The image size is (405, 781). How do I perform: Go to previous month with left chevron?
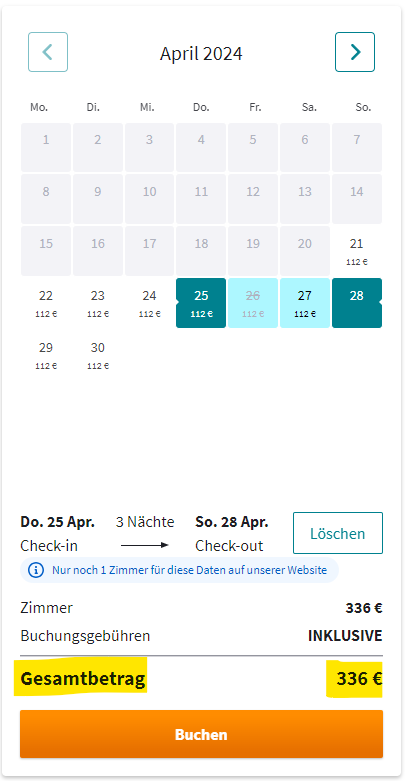(x=48, y=52)
